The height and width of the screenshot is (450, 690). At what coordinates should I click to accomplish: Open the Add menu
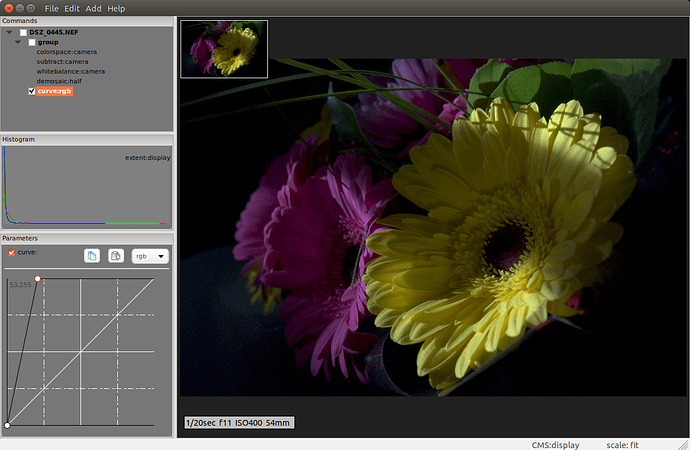(x=93, y=8)
